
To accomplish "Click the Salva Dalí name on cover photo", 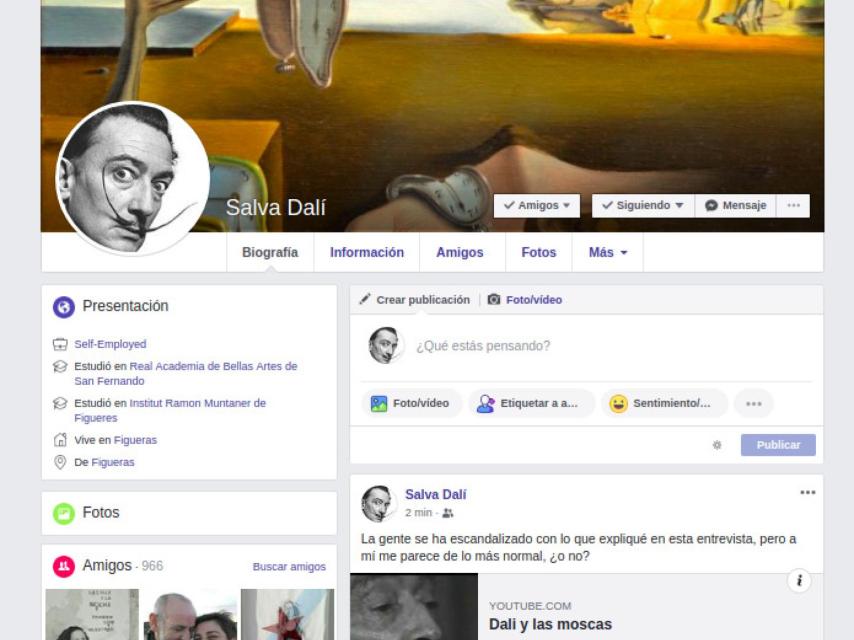I will (276, 208).
